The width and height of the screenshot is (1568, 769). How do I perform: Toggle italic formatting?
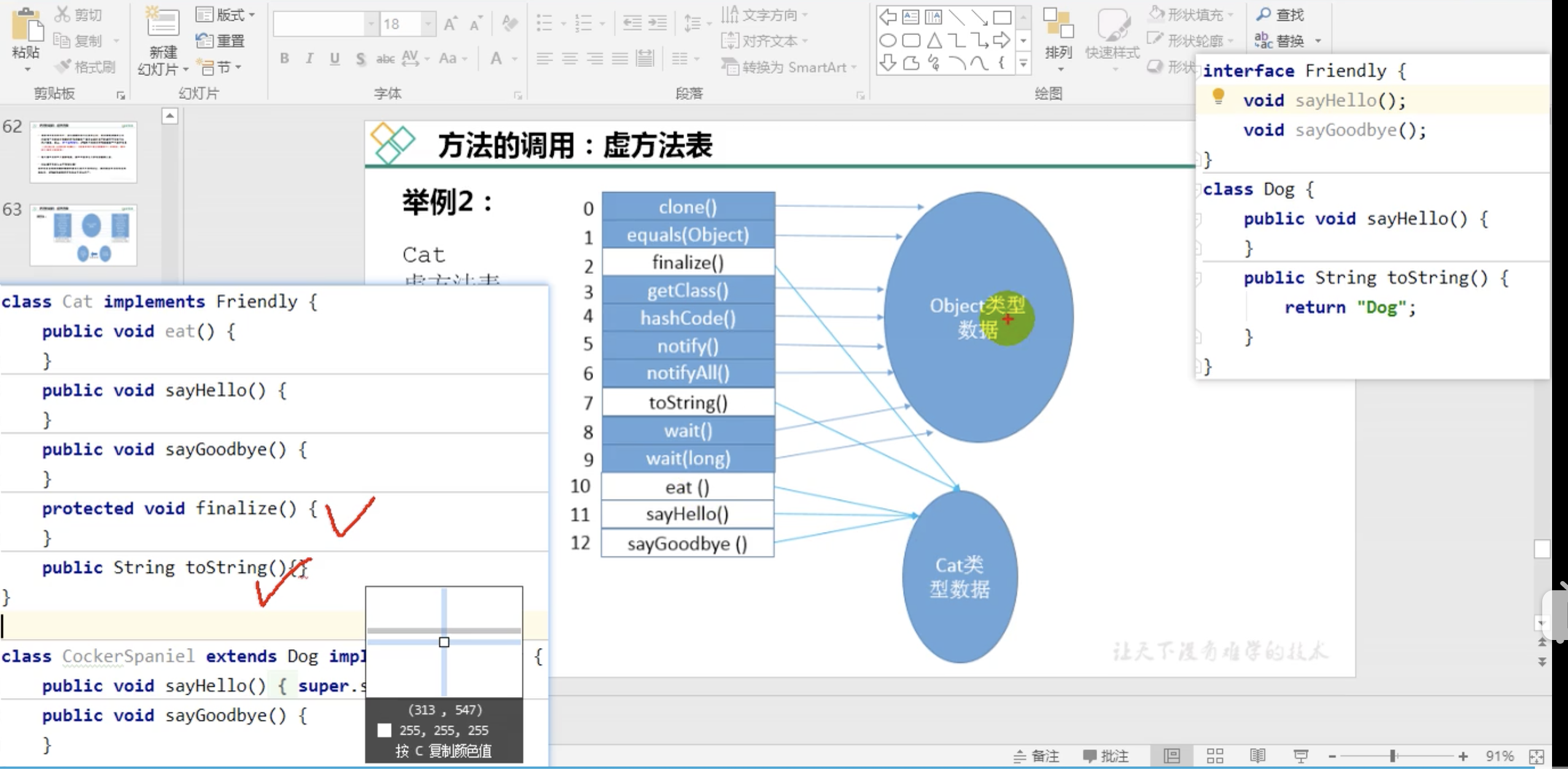pos(309,58)
